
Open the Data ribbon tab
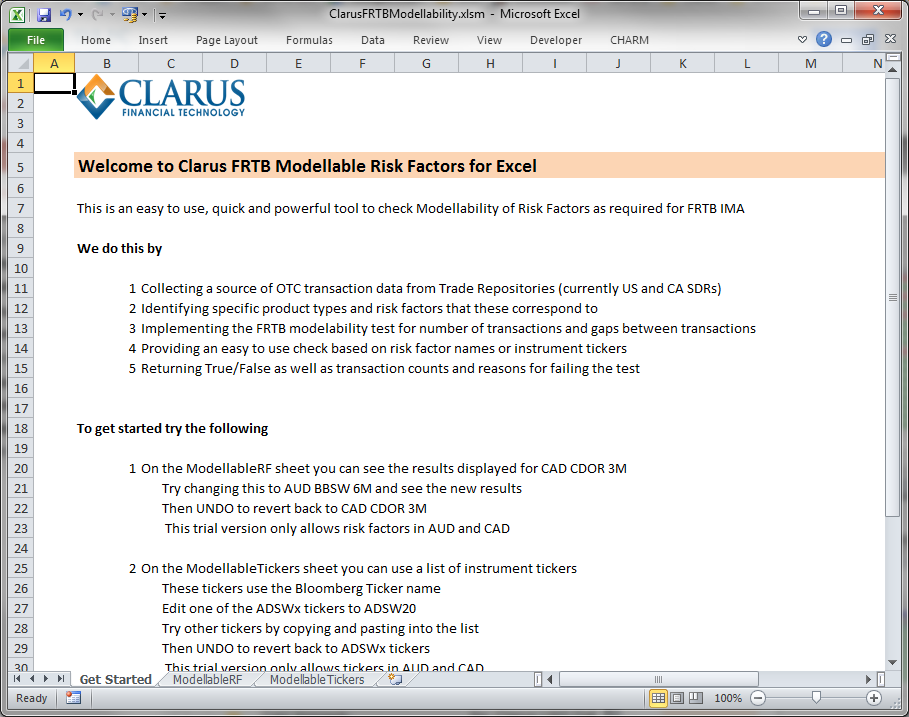point(373,40)
